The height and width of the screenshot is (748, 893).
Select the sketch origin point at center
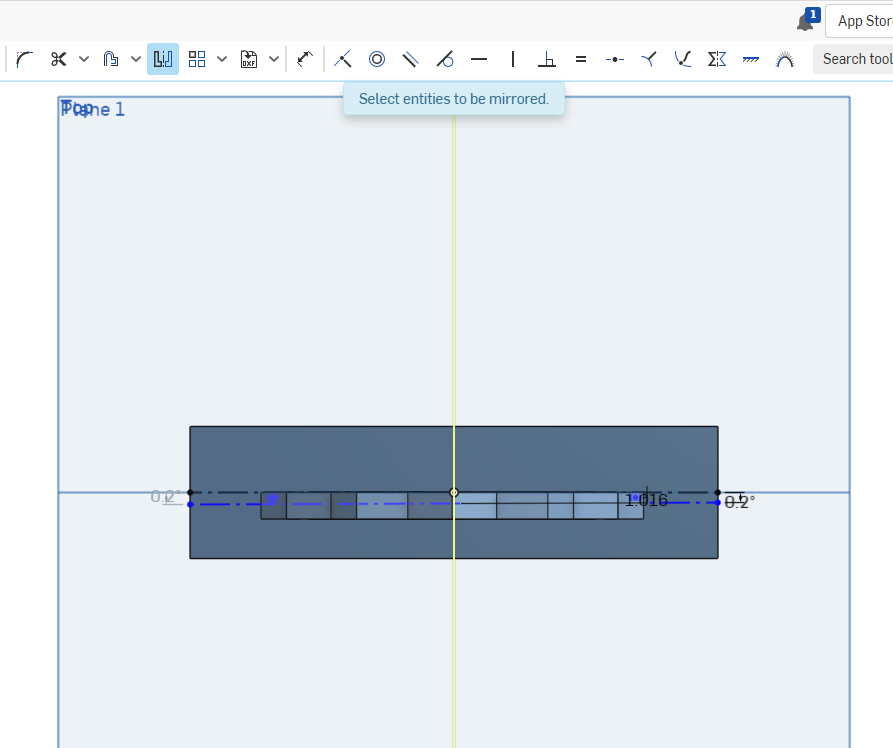pyautogui.click(x=454, y=492)
